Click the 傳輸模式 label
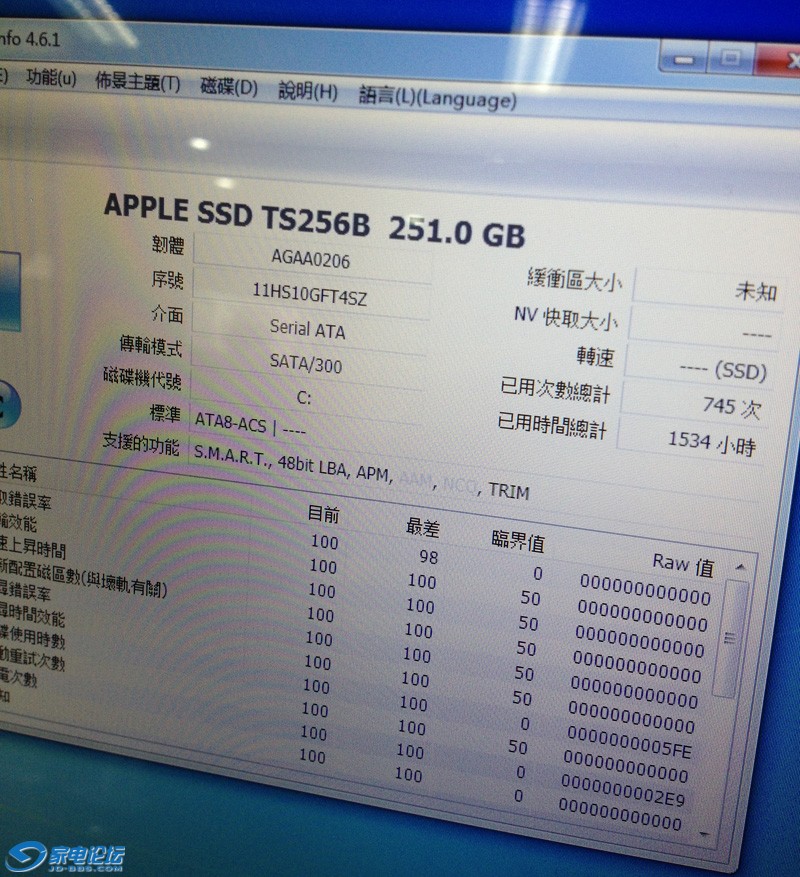The image size is (800, 877). pyautogui.click(x=151, y=346)
